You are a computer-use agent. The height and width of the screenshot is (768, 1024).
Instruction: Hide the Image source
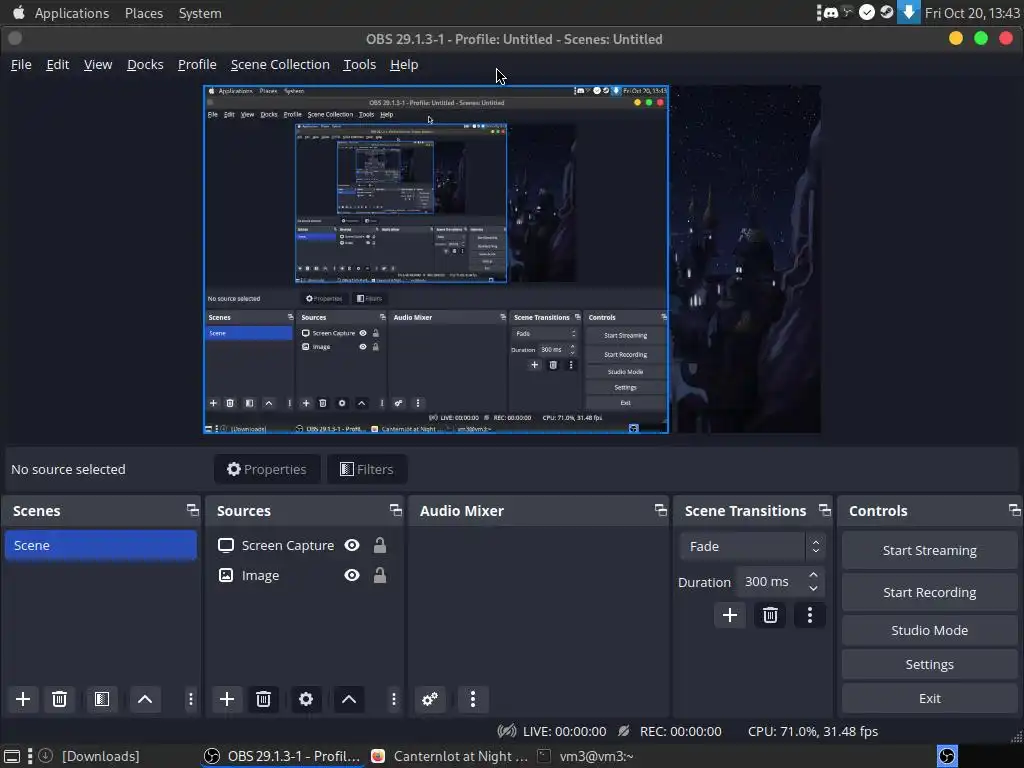352,575
